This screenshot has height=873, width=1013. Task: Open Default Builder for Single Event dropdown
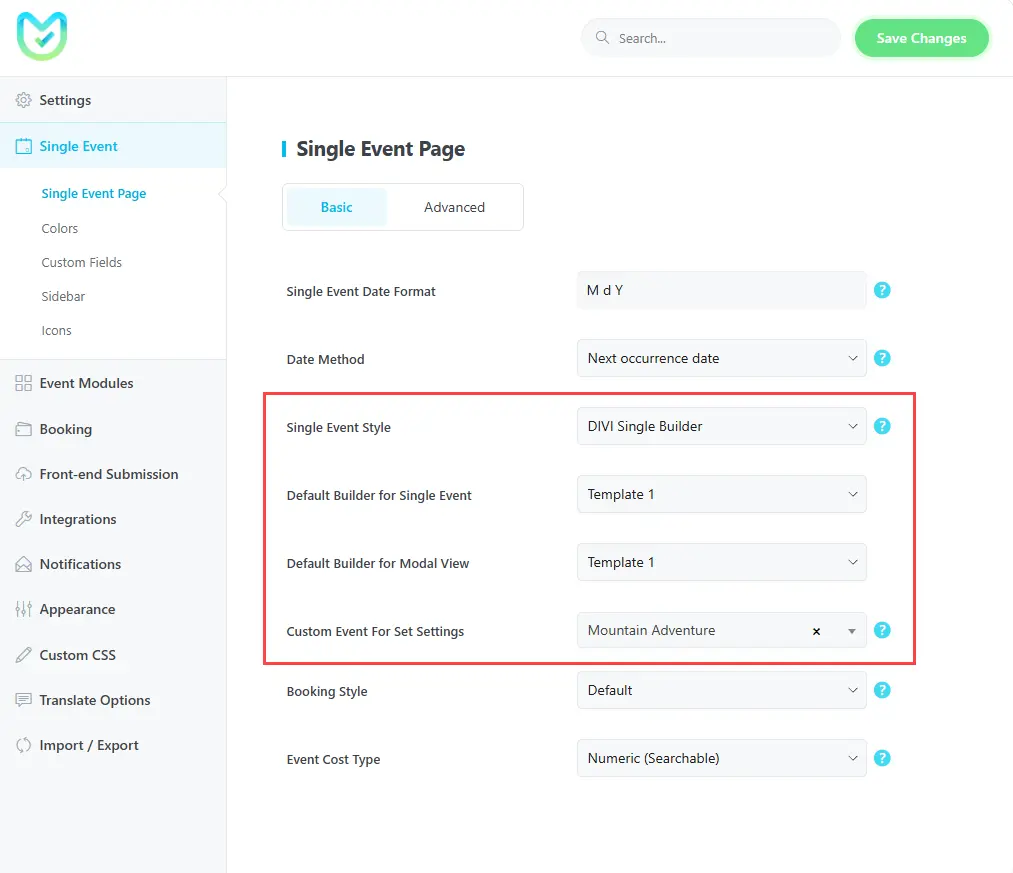(722, 494)
